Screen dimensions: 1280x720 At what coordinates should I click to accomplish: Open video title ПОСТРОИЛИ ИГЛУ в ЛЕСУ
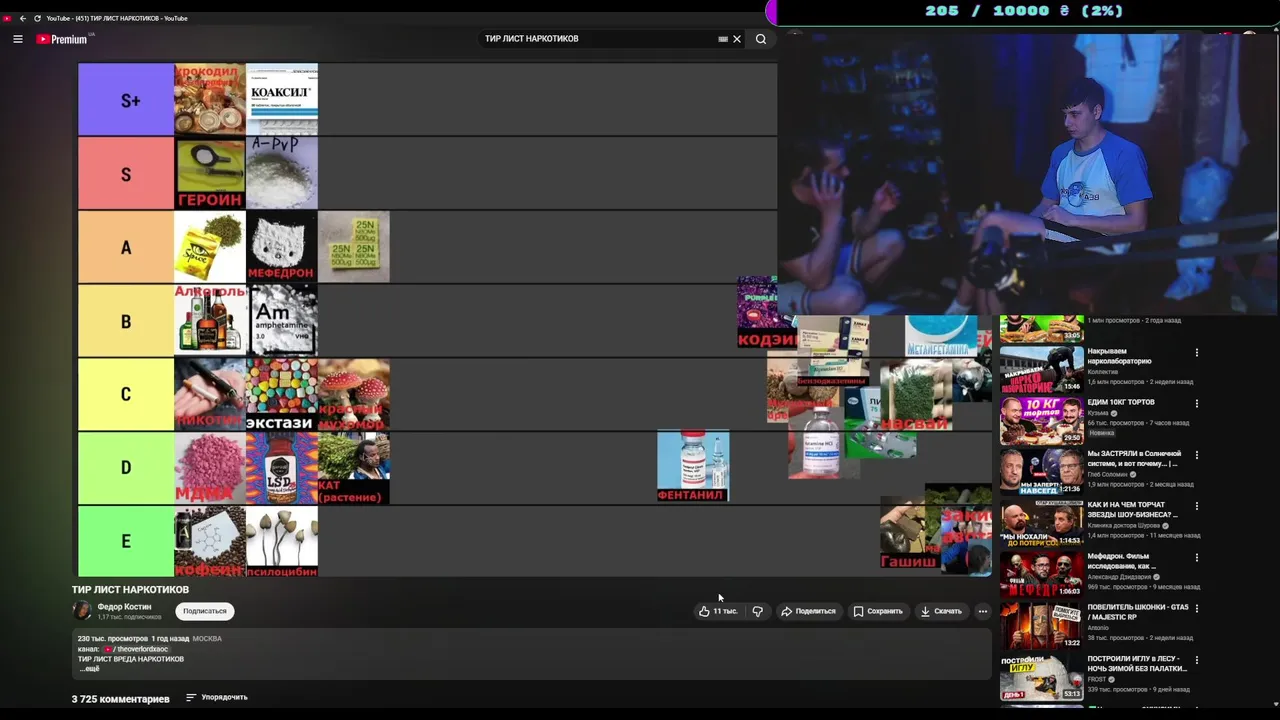click(x=1137, y=663)
